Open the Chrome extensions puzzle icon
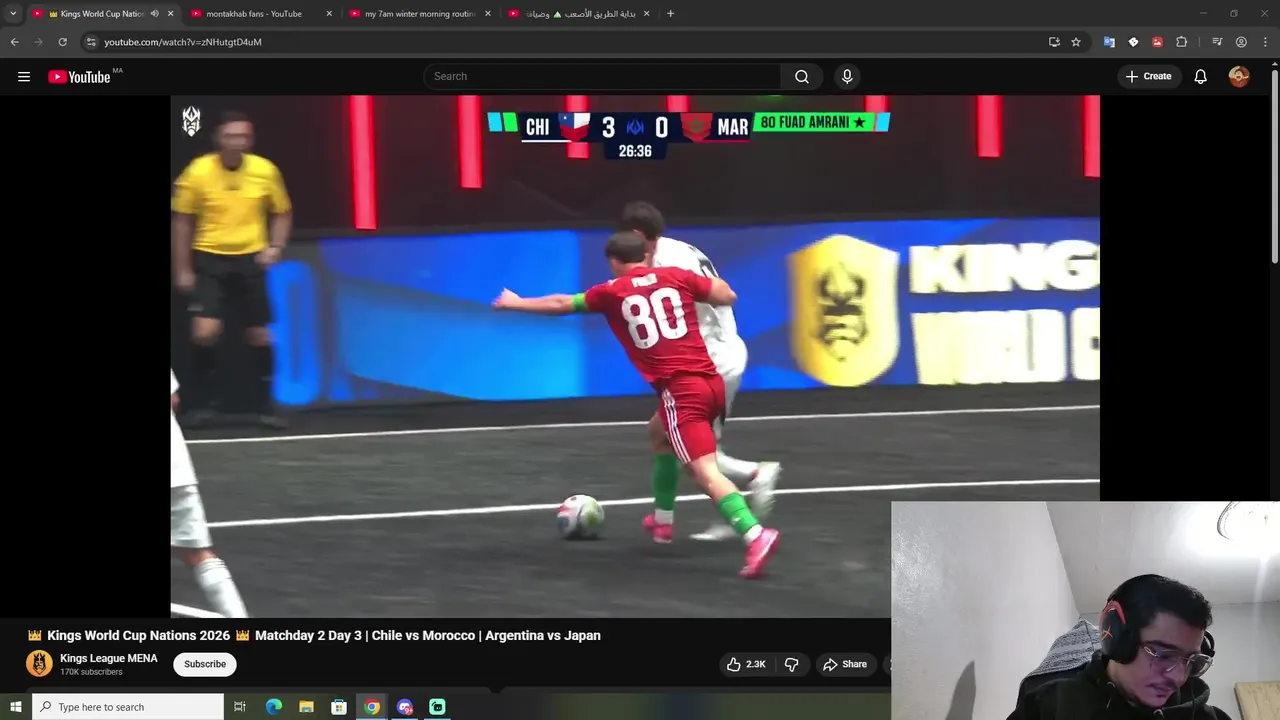The height and width of the screenshot is (720, 1280). click(x=1181, y=42)
